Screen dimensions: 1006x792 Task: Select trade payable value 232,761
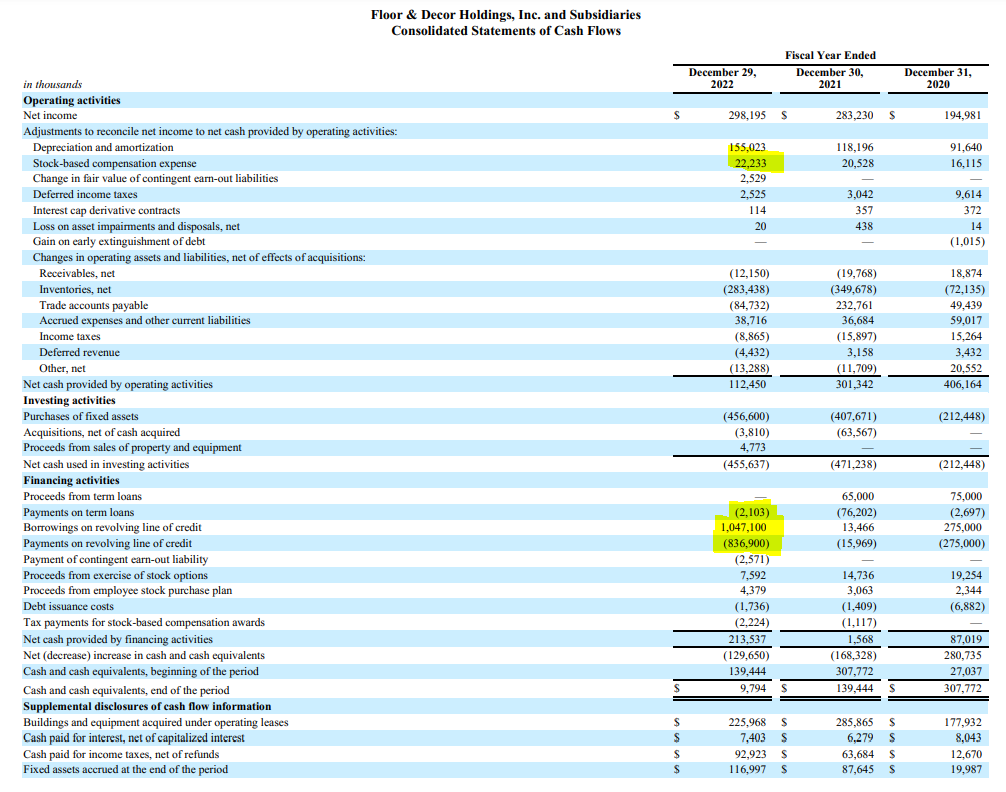(854, 306)
